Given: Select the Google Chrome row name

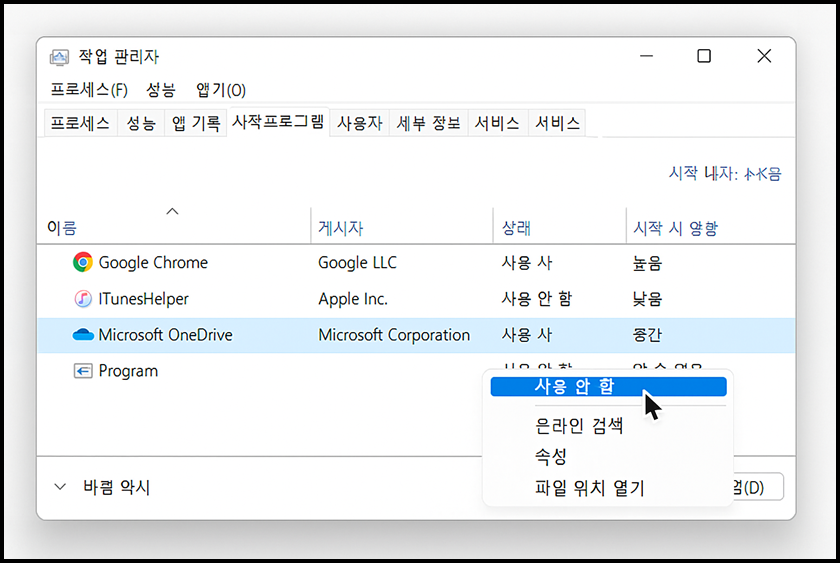Looking at the screenshot, I should pyautogui.click(x=153, y=262).
